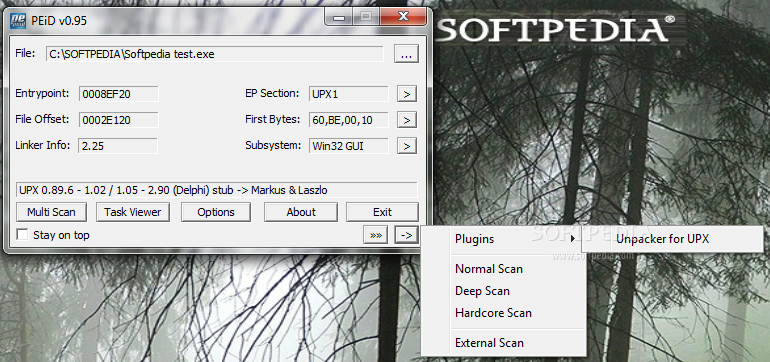Click the Entrypoint label

(x=42, y=93)
